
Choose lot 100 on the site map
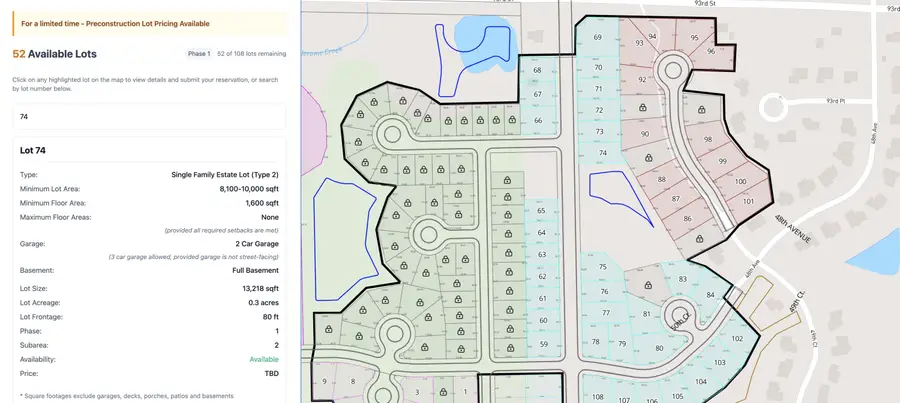click(740, 181)
